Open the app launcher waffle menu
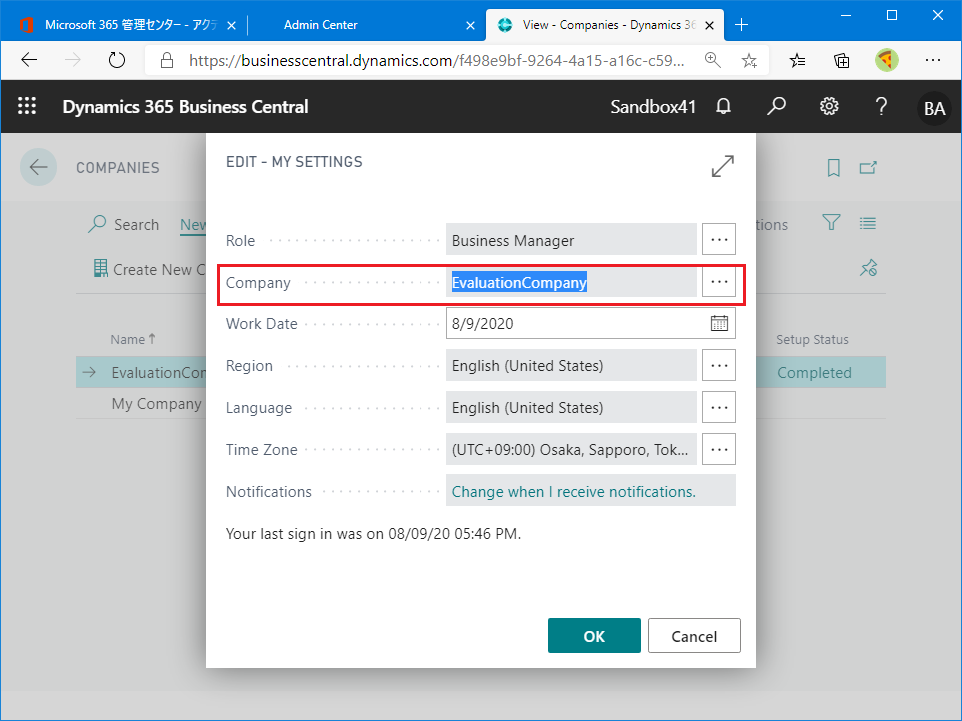 (x=27, y=106)
